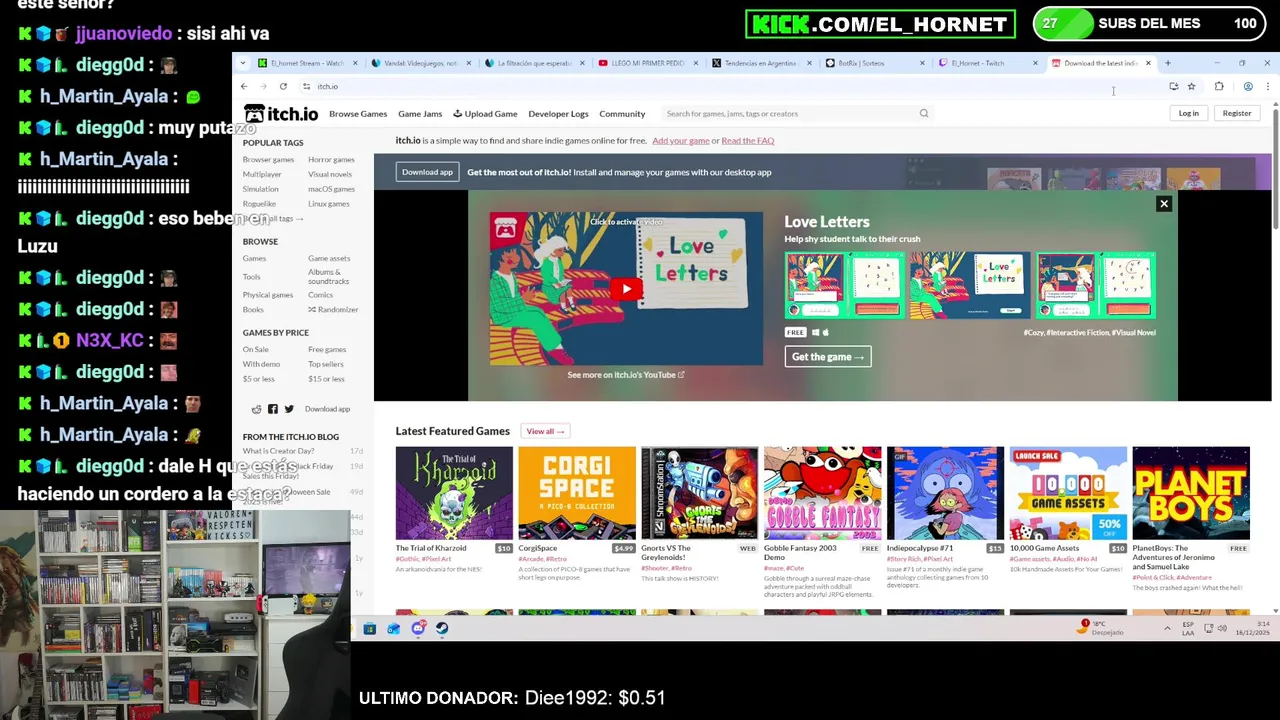Viewport: 1280px width, 720px height.
Task: Expand the browser tab search chevron
Action: (x=242, y=63)
